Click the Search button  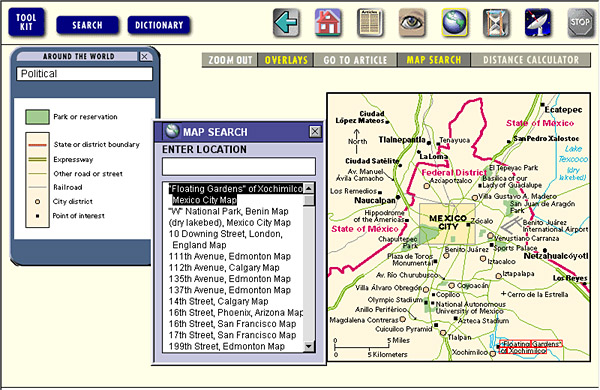pos(87,25)
